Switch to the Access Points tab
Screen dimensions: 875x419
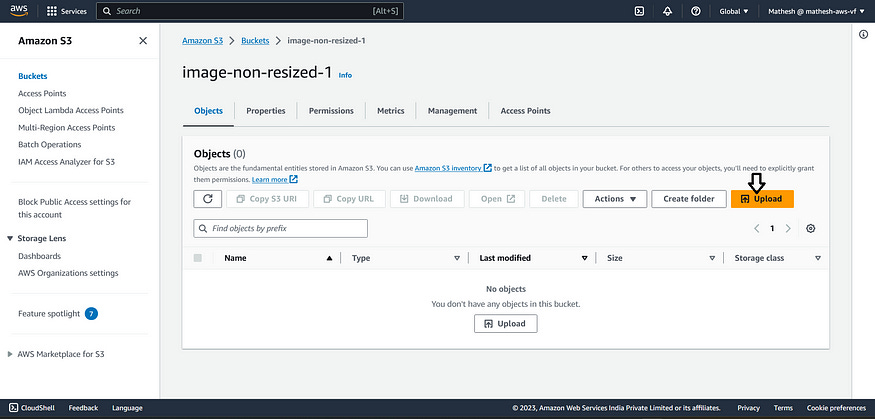525,110
